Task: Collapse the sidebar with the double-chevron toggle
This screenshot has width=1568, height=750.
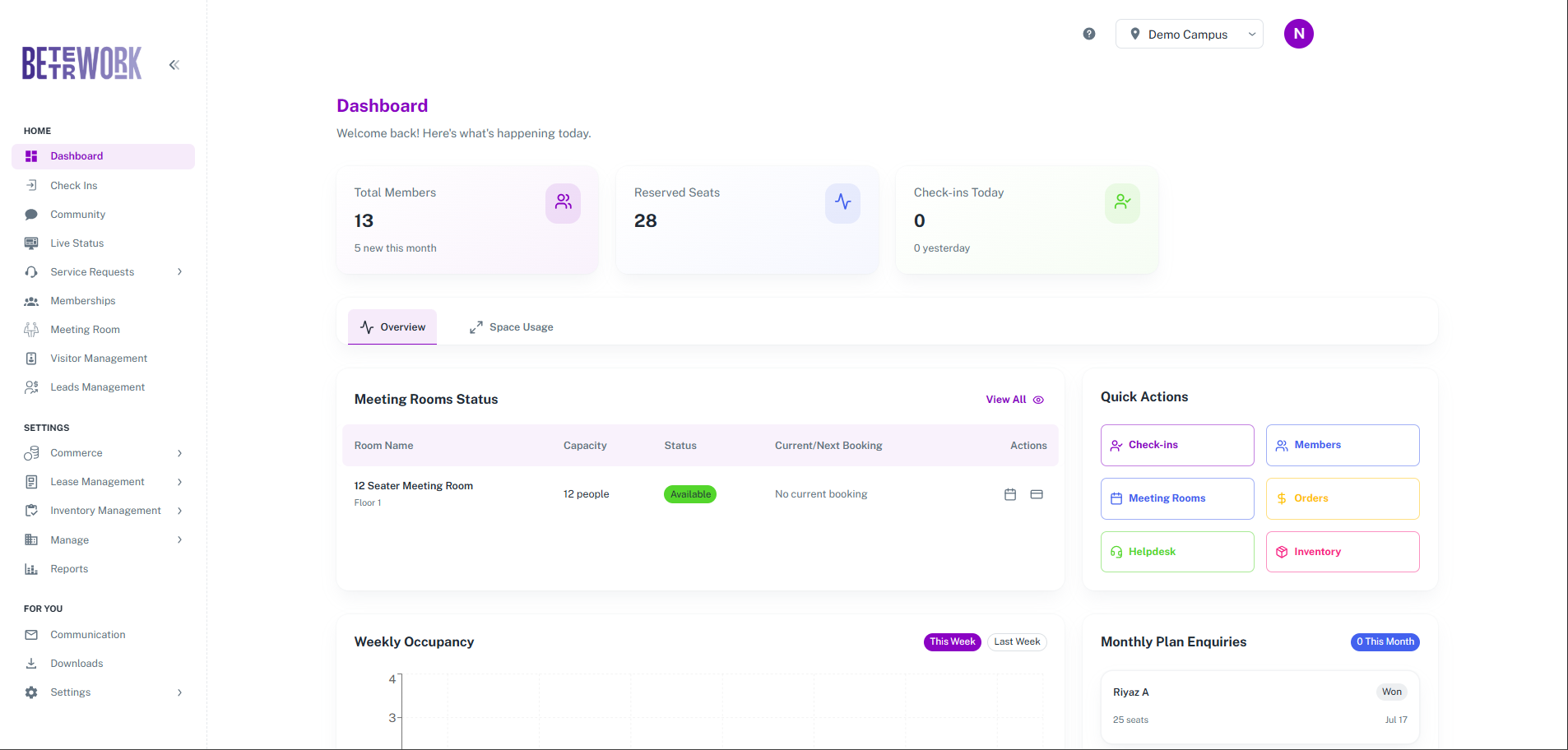Action: click(x=174, y=64)
